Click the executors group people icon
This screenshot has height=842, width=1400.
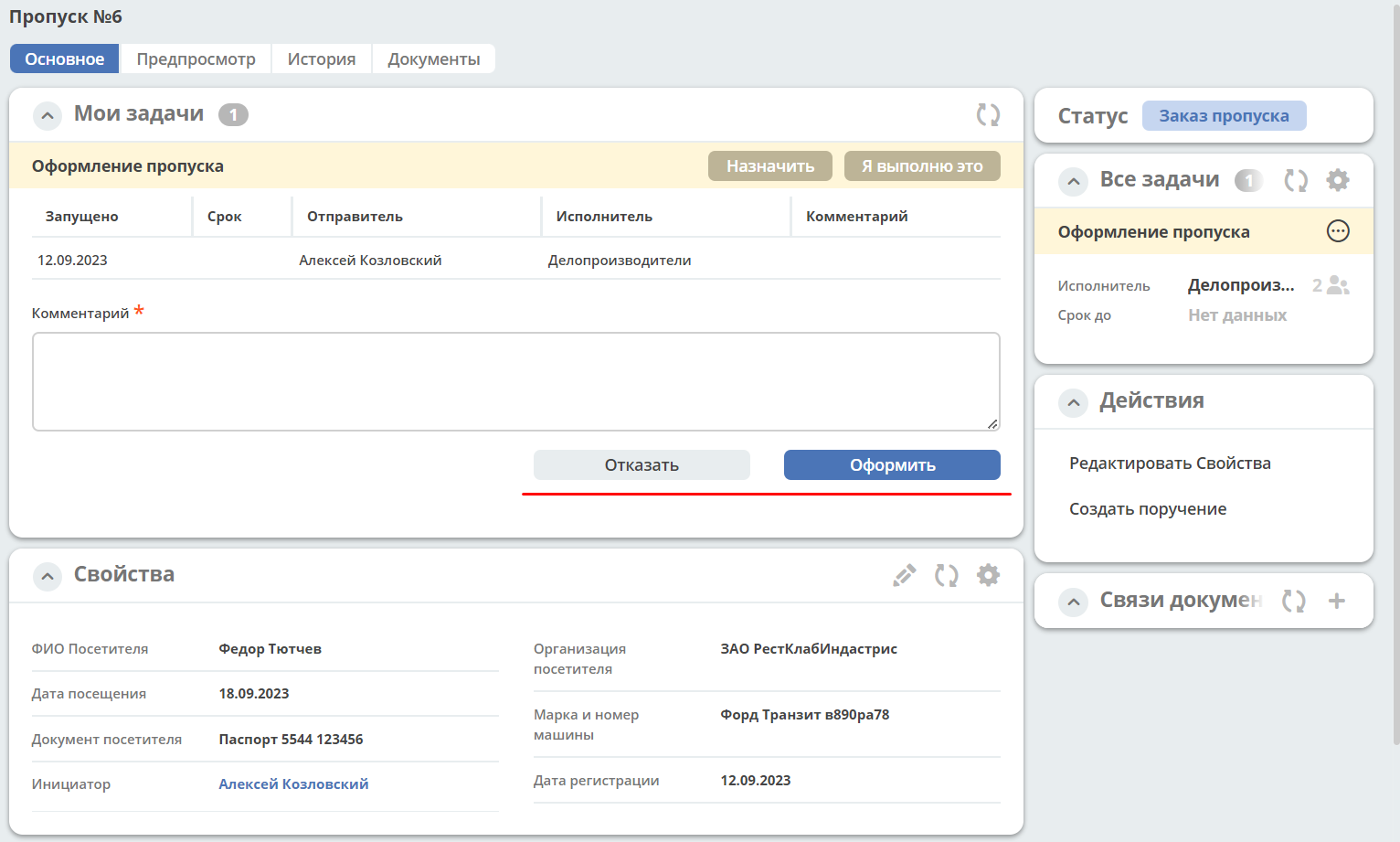click(1338, 285)
